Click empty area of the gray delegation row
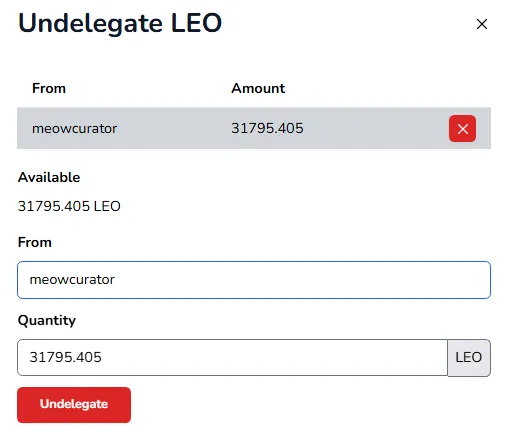Viewport: 509px width, 441px height. pos(373,128)
